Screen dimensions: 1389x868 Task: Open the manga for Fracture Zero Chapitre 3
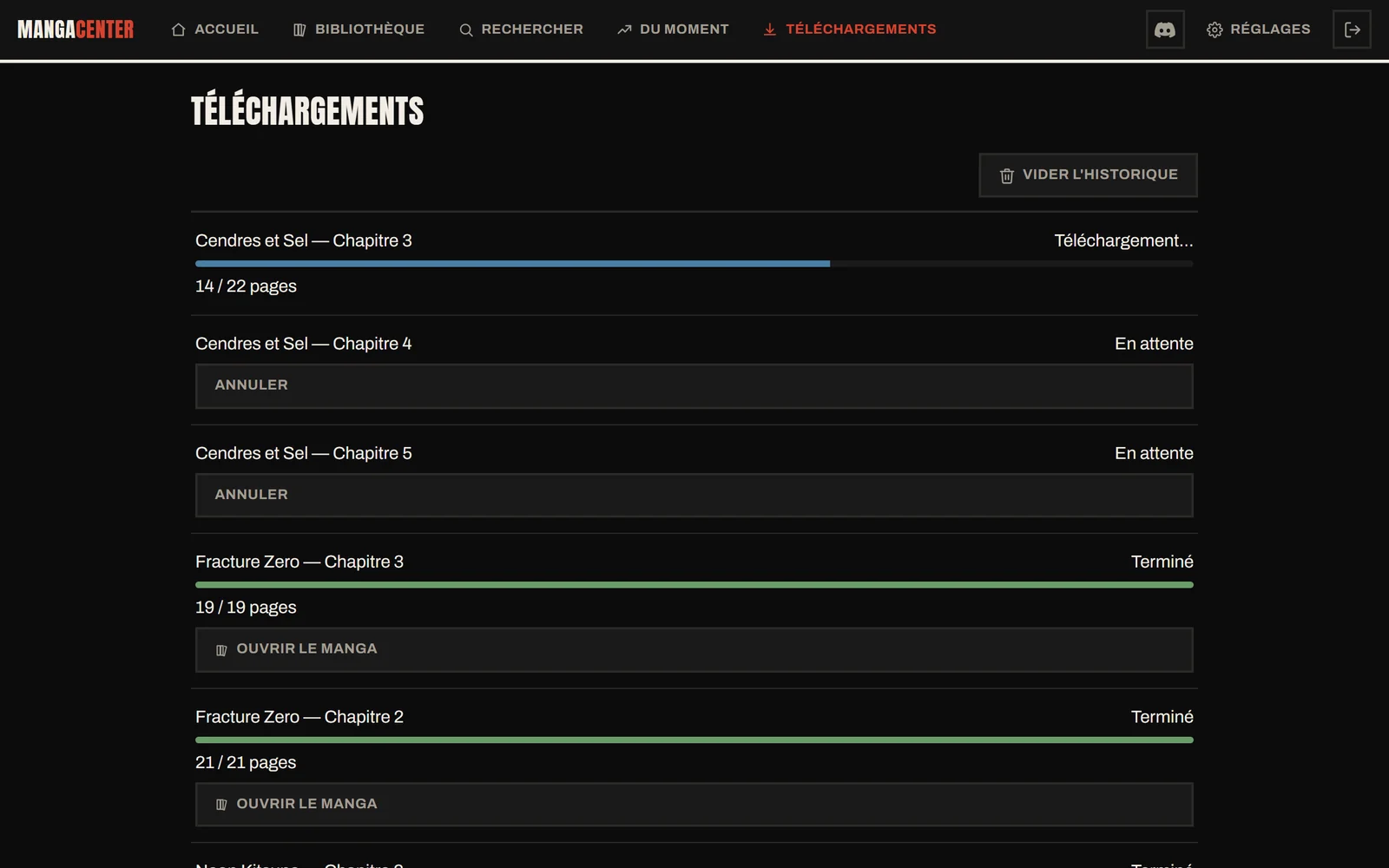pyautogui.click(x=694, y=650)
